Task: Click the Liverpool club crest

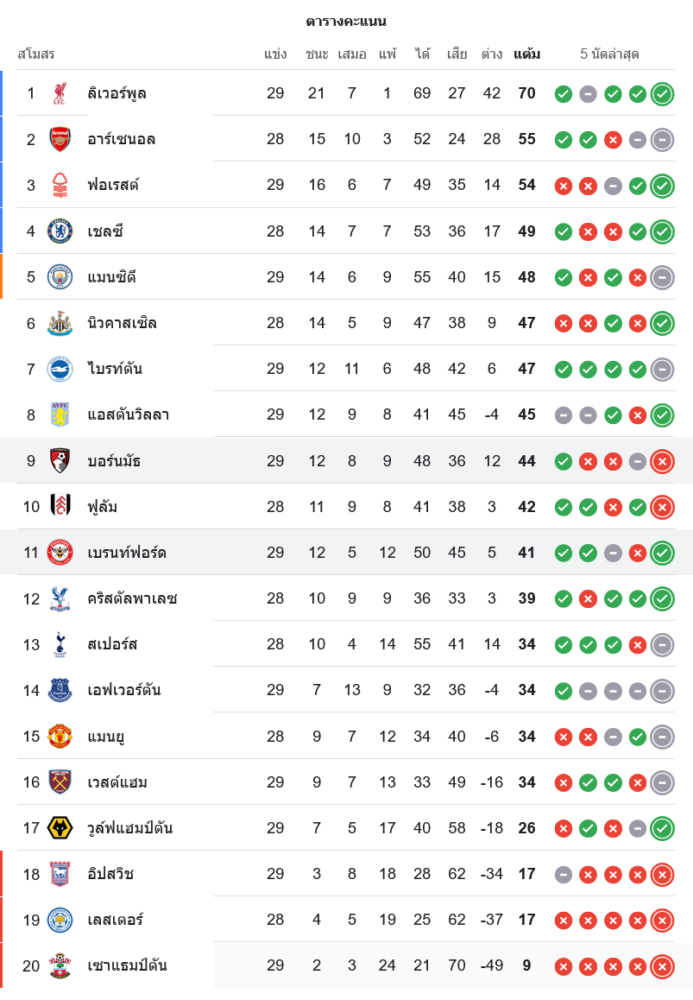Action: [x=60, y=93]
